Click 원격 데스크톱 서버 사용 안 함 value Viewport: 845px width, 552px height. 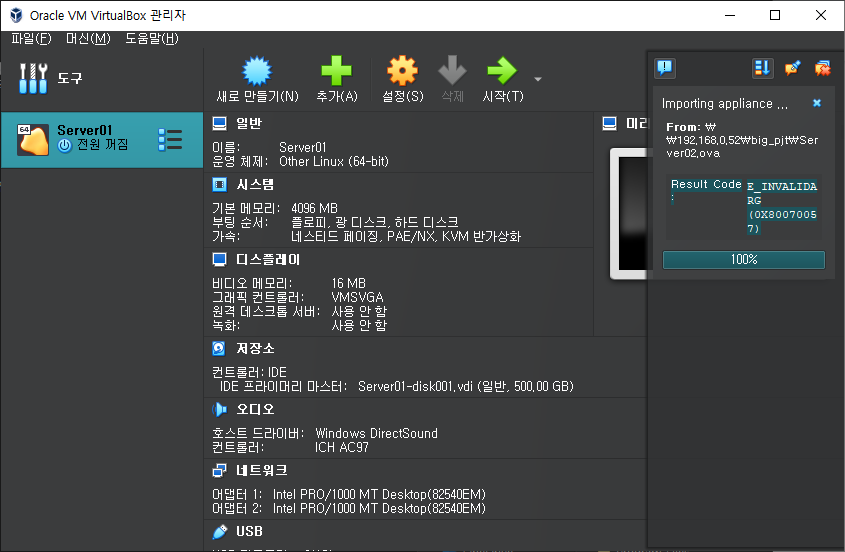pyautogui.click(x=359, y=311)
